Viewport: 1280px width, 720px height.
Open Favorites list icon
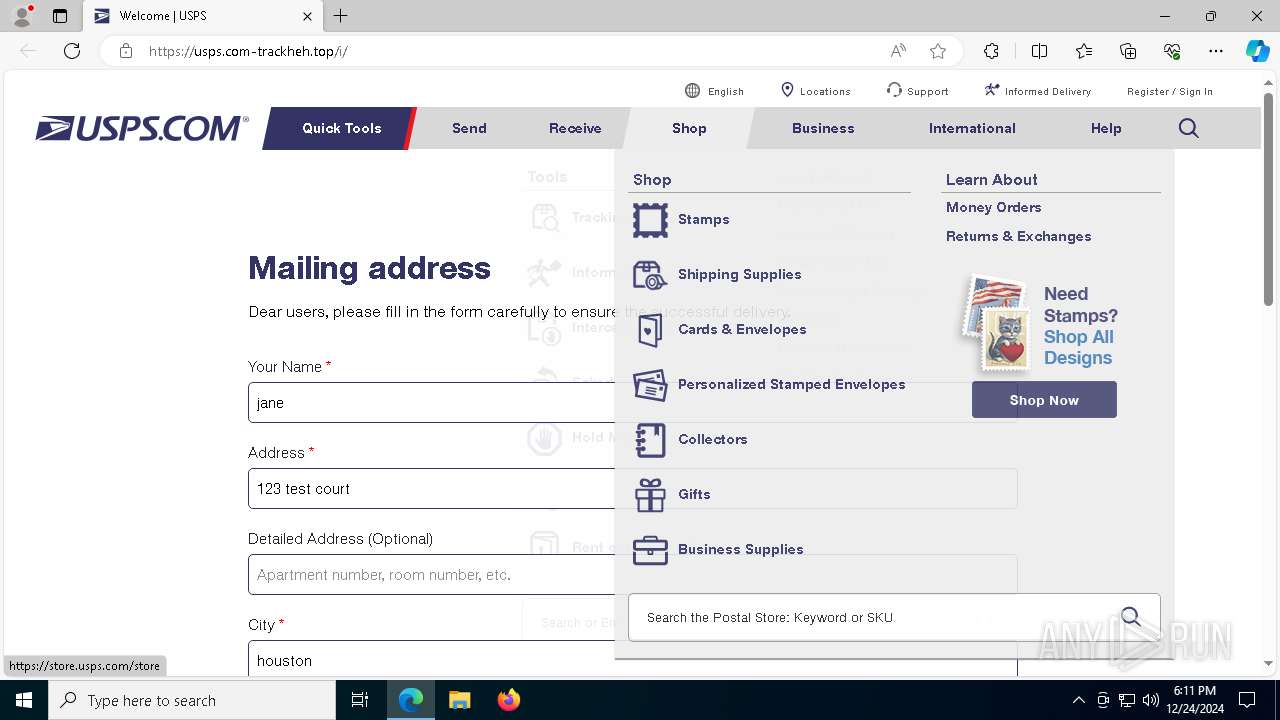point(1084,51)
